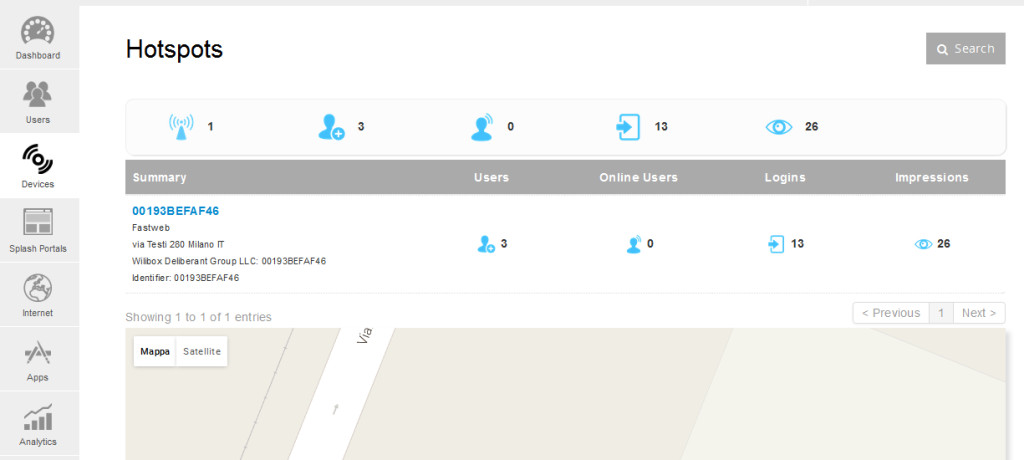Click the Hotspots page heading
The width and height of the screenshot is (1024, 460).
(174, 49)
